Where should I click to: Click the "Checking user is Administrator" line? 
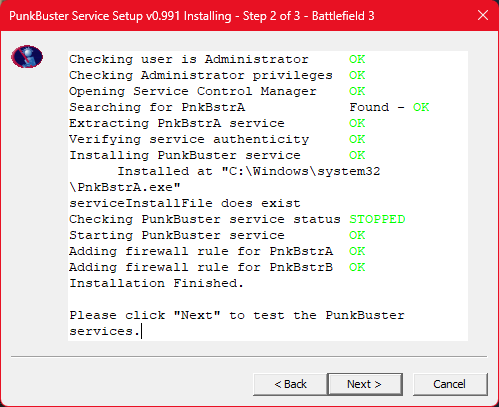point(189,59)
